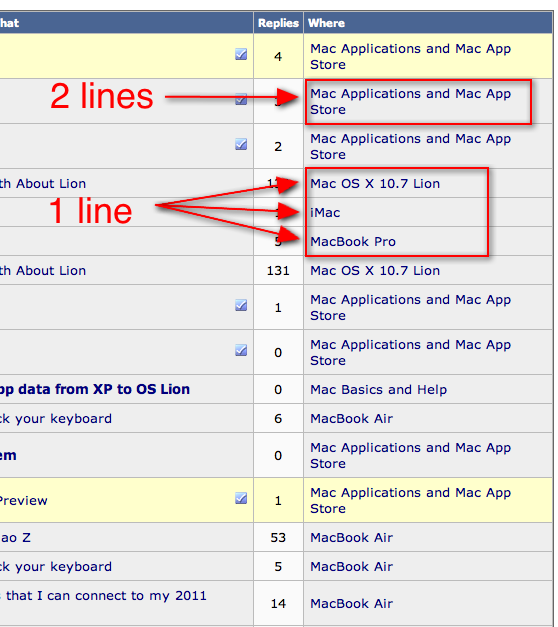The image size is (558, 627).
Task: Open Mac Applications and Mac App Store link with 2 replies
Action: [x=410, y=146]
